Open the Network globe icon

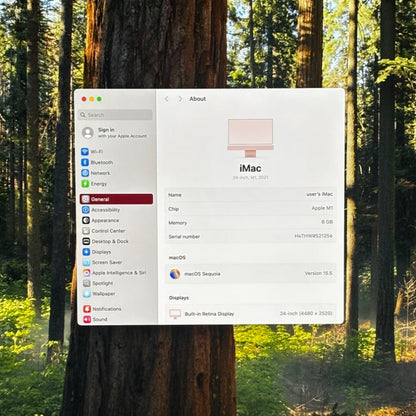coord(85,173)
